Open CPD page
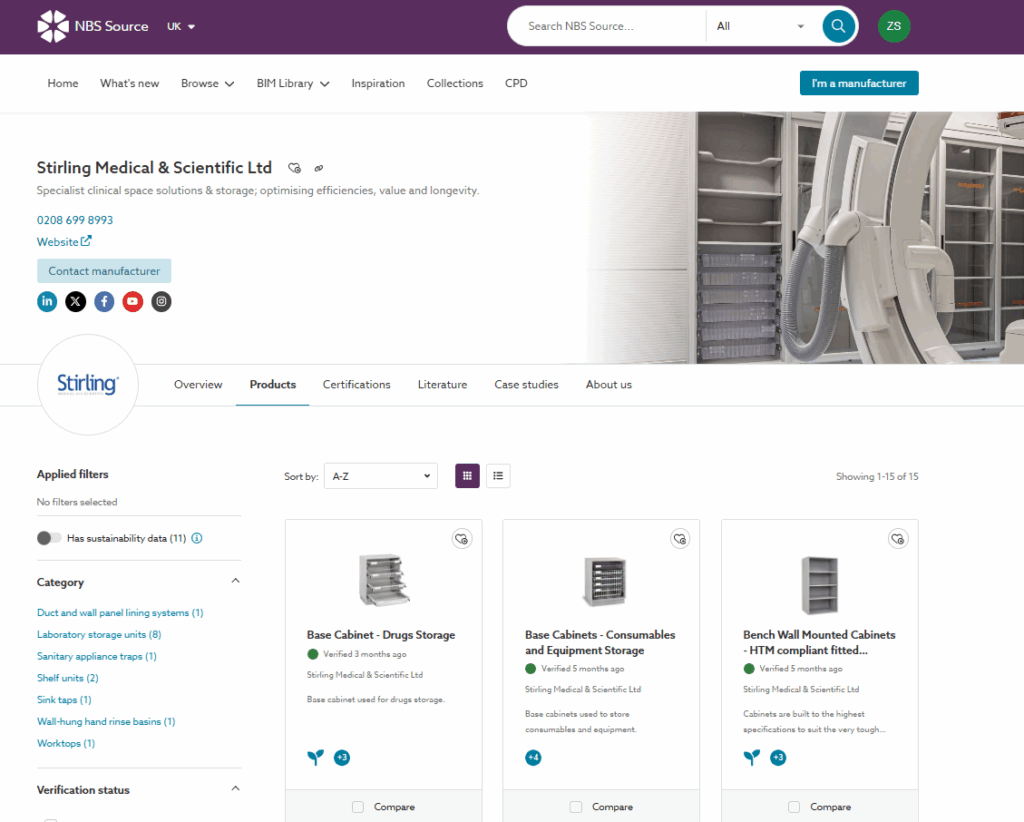The height and width of the screenshot is (822, 1024). [516, 84]
